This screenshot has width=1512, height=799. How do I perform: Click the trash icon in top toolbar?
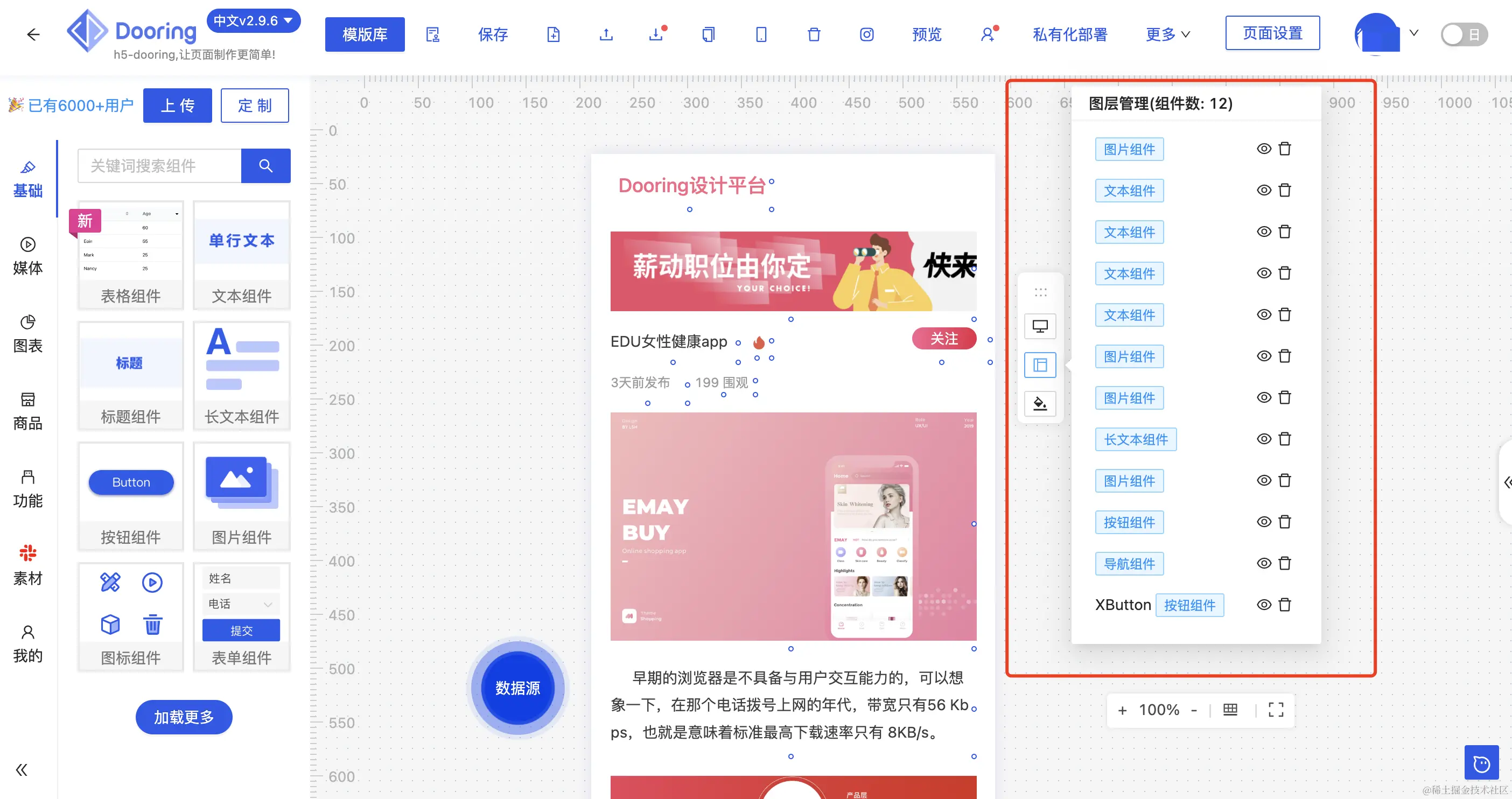pos(814,34)
